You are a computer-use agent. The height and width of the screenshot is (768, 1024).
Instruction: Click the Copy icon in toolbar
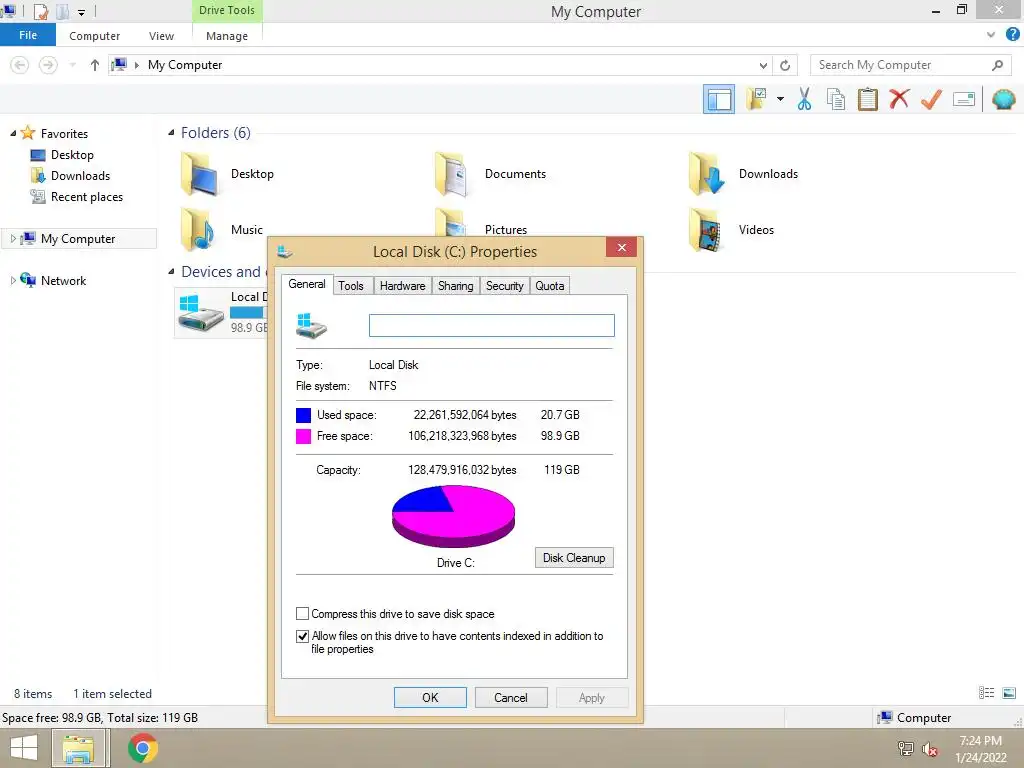pyautogui.click(x=835, y=99)
